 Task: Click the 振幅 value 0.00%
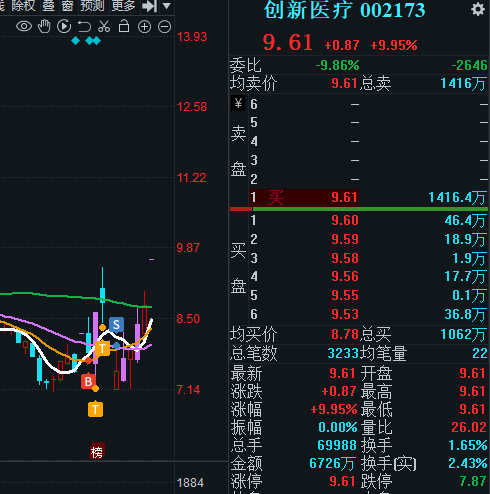click(338, 427)
